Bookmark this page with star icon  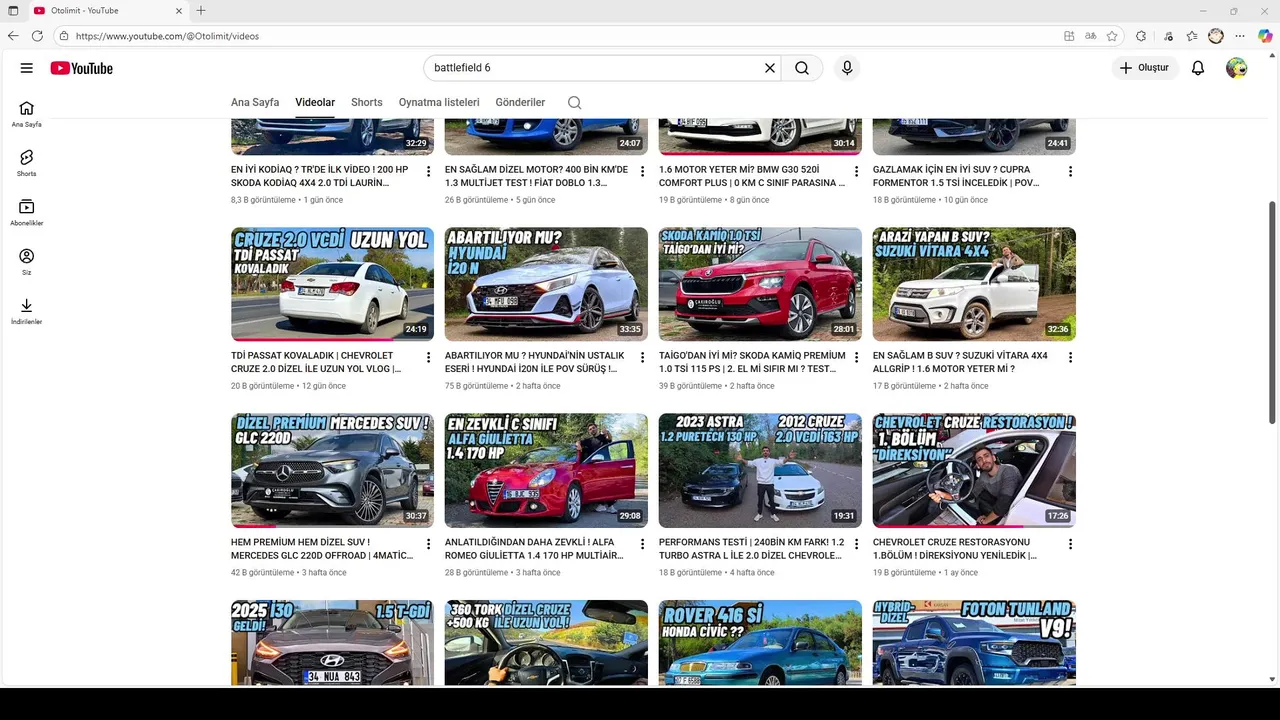pos(1112,36)
